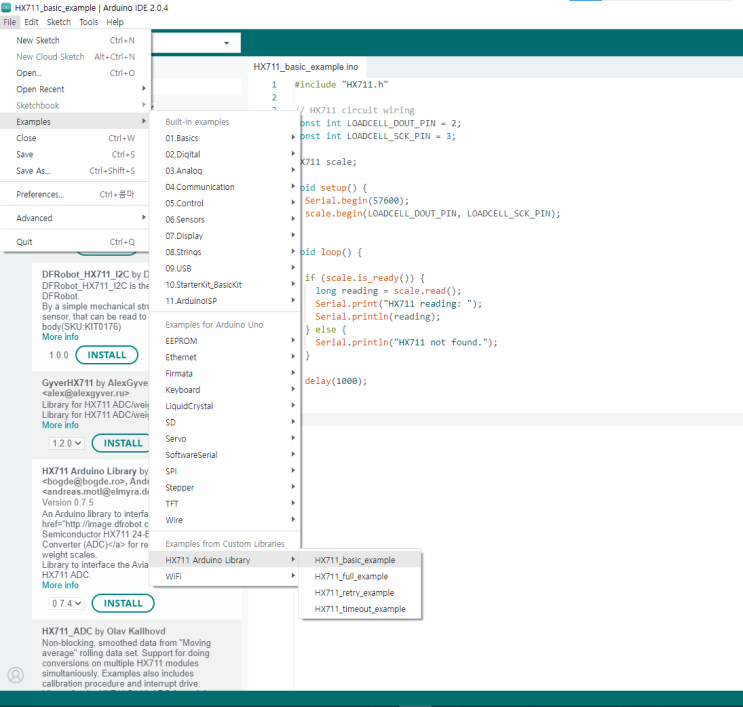Image resolution: width=743 pixels, height=707 pixels.
Task: Click HX711_ADC by Olav Kallhovd library title
Action: 104,632
